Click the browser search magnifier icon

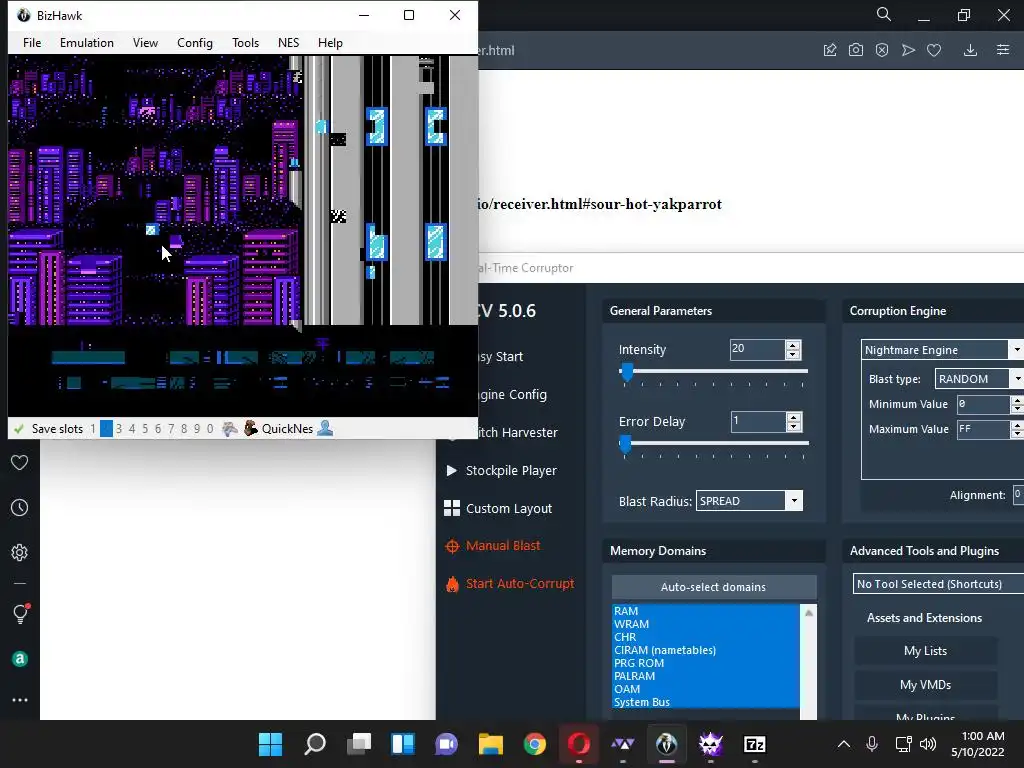coord(884,14)
